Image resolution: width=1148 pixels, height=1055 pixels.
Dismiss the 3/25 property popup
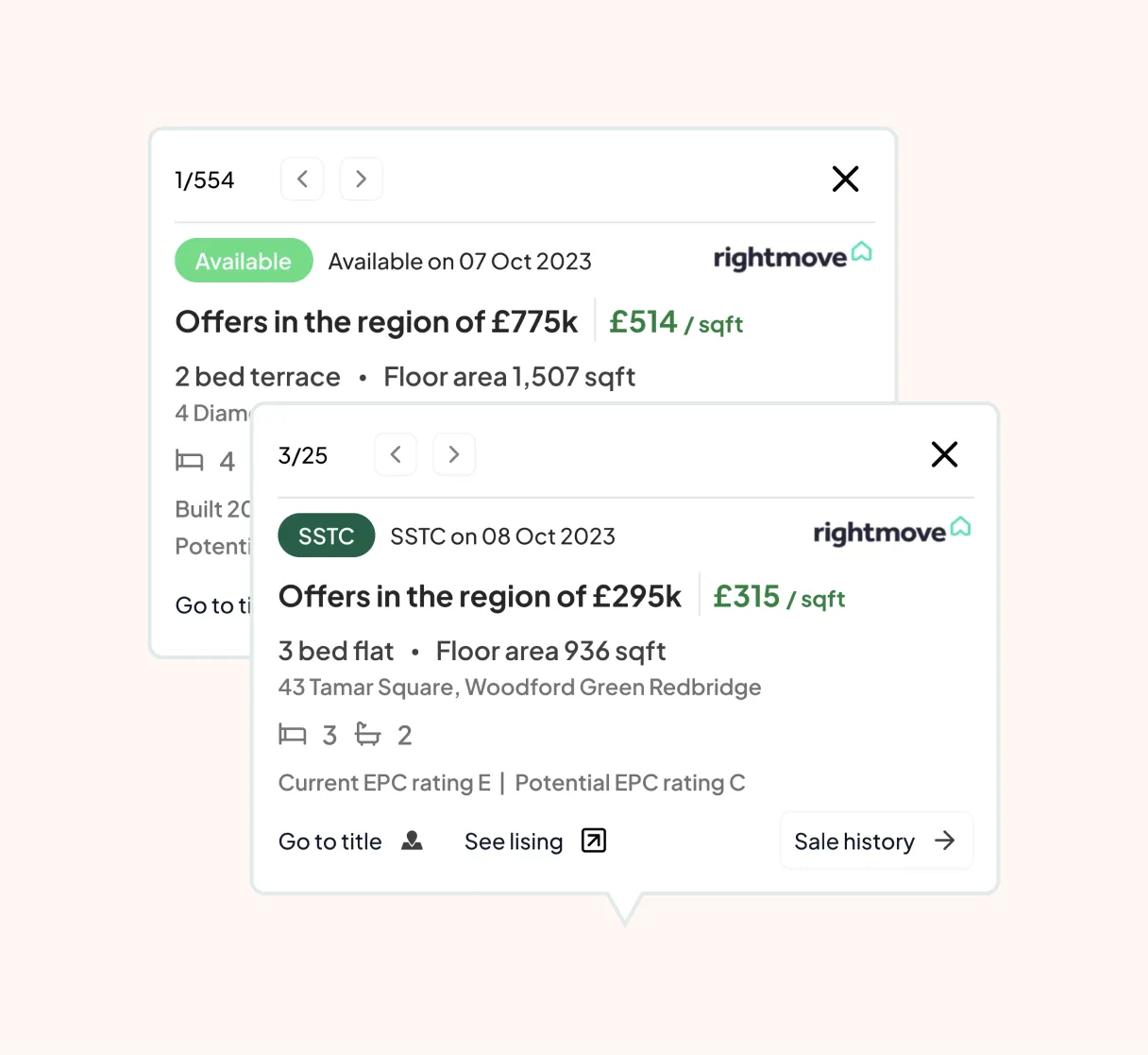click(x=944, y=454)
